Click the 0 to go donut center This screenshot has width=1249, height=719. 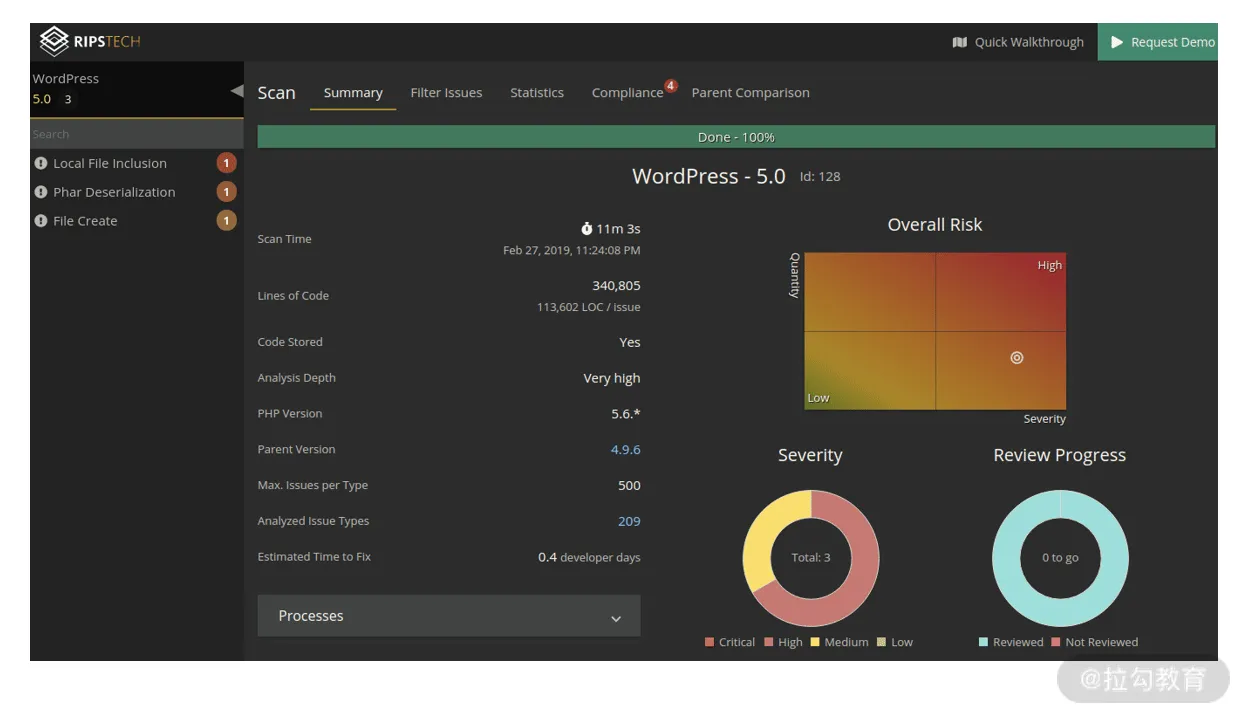point(1060,558)
